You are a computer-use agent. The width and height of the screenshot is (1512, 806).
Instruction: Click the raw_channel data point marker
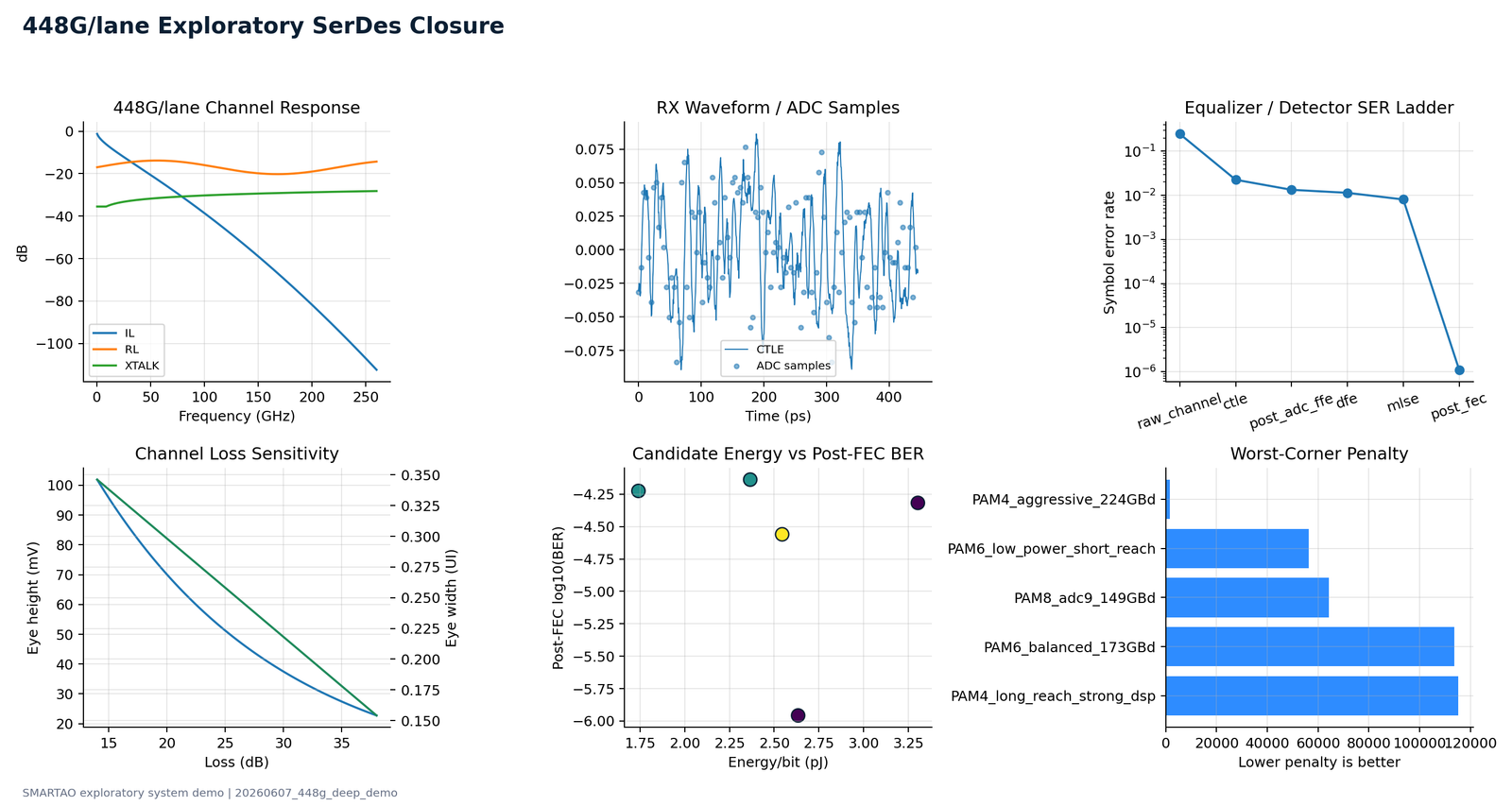click(1180, 134)
